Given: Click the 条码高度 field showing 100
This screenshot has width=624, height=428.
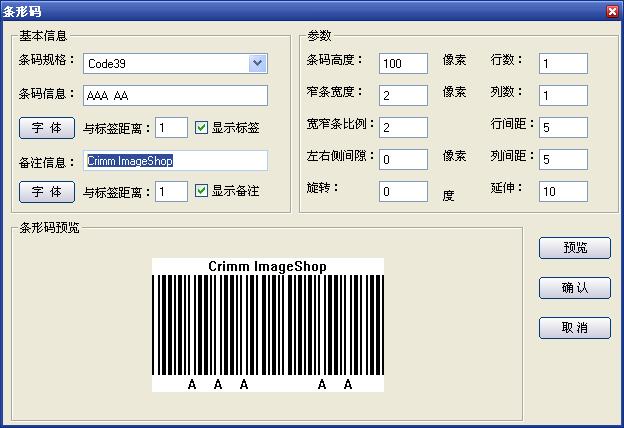Looking at the screenshot, I should (403, 64).
